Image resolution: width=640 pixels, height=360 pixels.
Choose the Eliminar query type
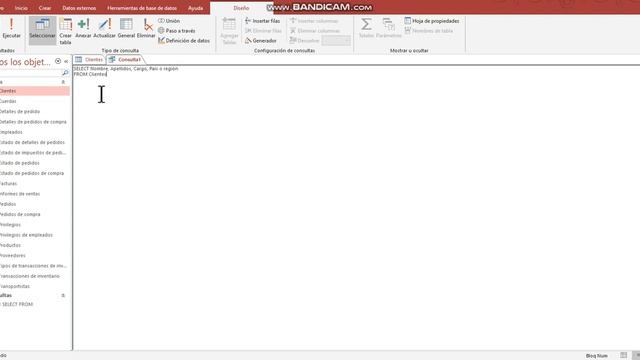pyautogui.click(x=146, y=29)
